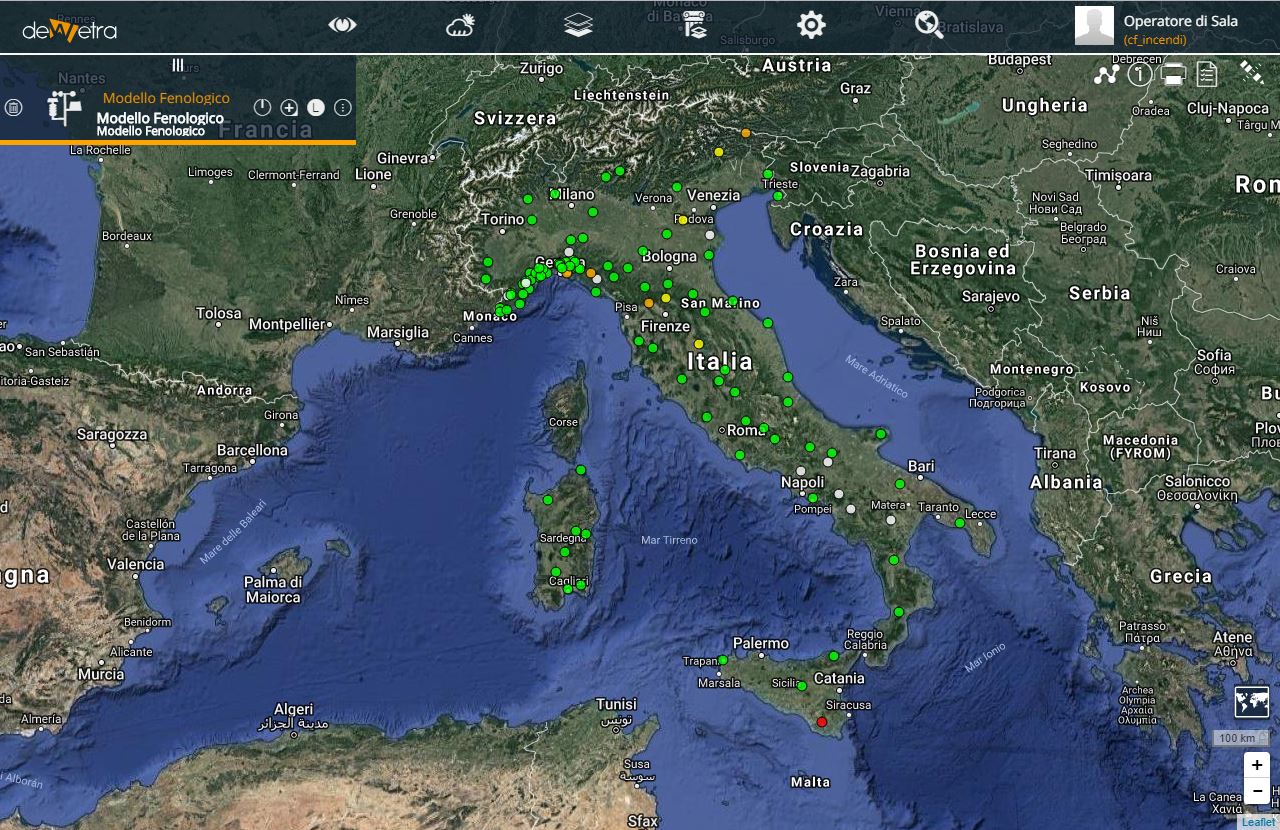Viewport: 1280px width, 830px height.
Task: Delete the Modello Fenologico layer
Action: click(14, 107)
